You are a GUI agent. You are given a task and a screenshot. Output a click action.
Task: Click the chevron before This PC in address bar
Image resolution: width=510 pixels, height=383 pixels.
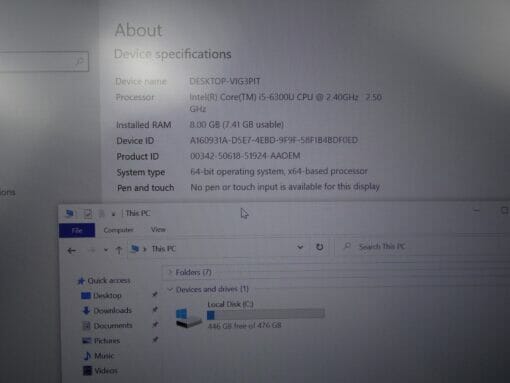pyautogui.click(x=145, y=249)
